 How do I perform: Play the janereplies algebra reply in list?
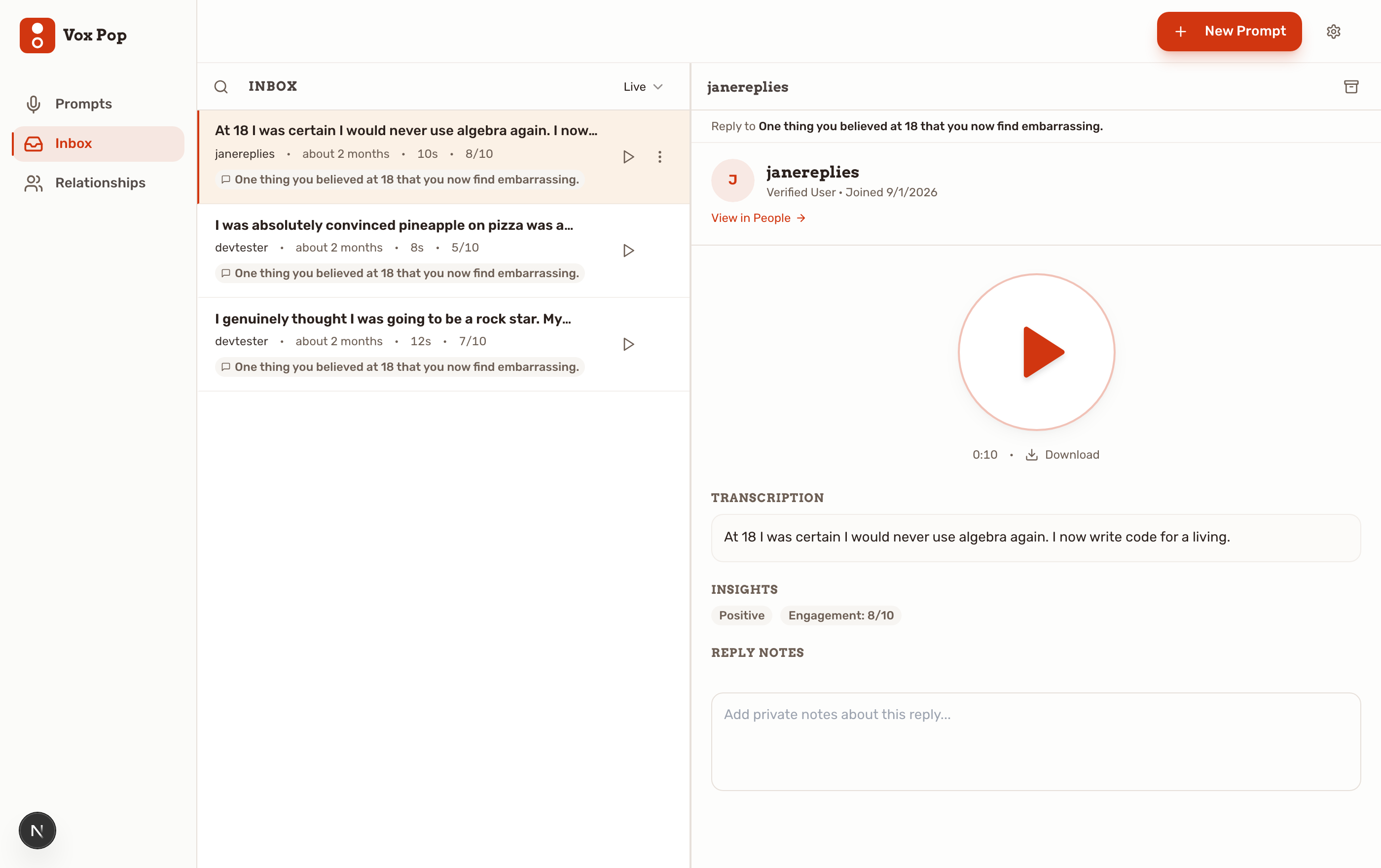point(628,156)
